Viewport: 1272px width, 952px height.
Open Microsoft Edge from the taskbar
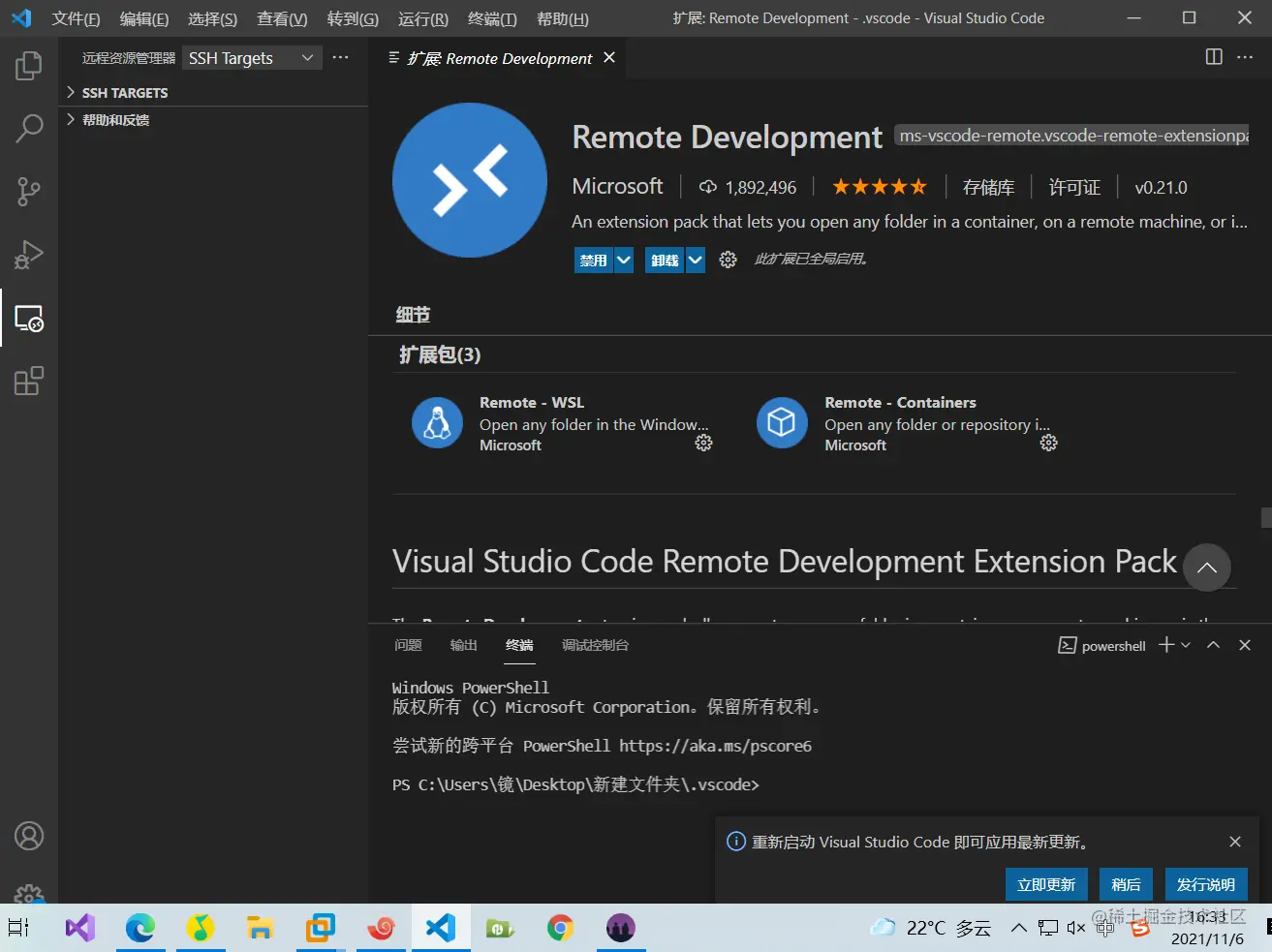pyautogui.click(x=140, y=928)
